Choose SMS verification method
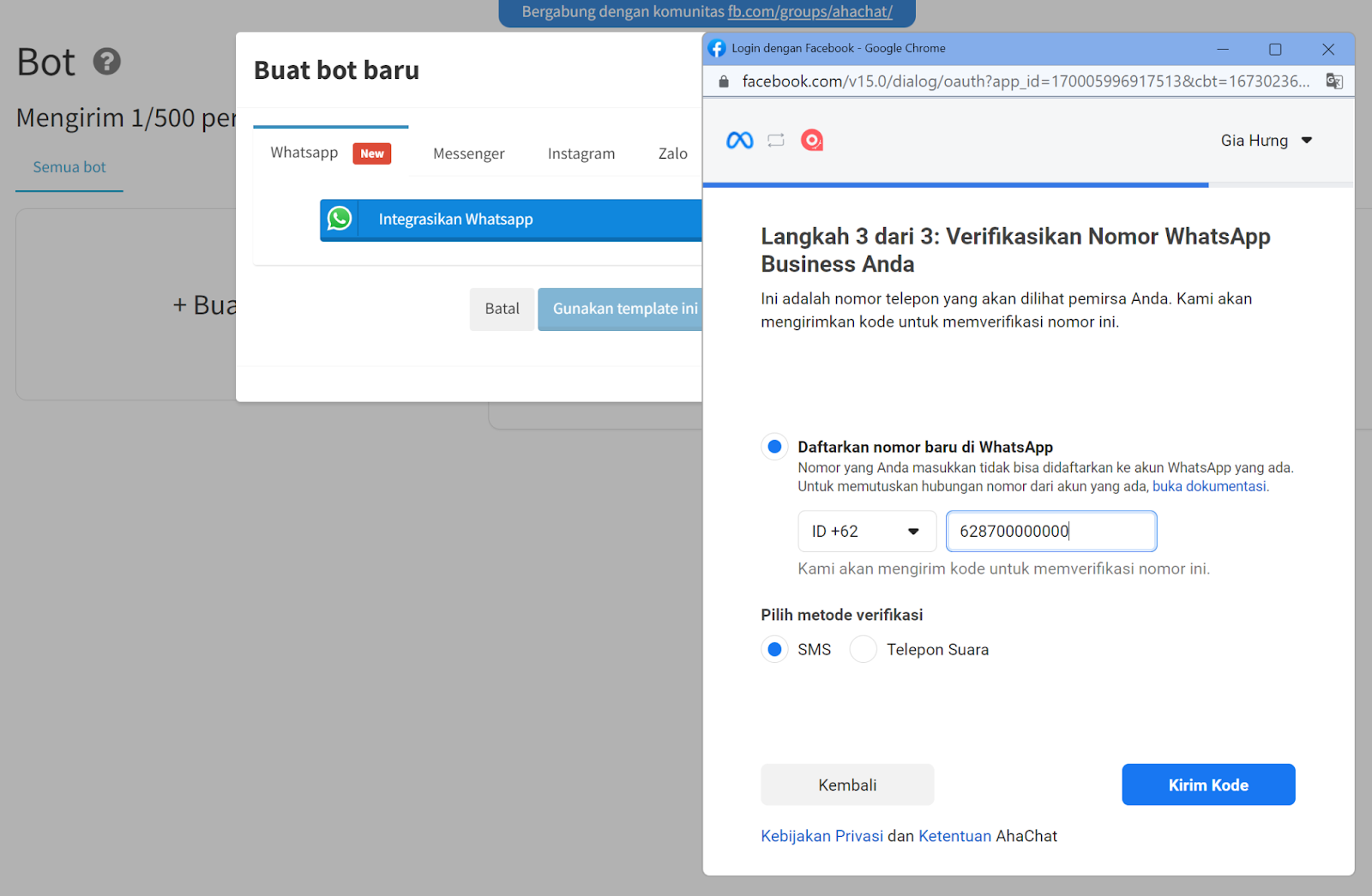The height and width of the screenshot is (896, 1372). click(x=774, y=649)
